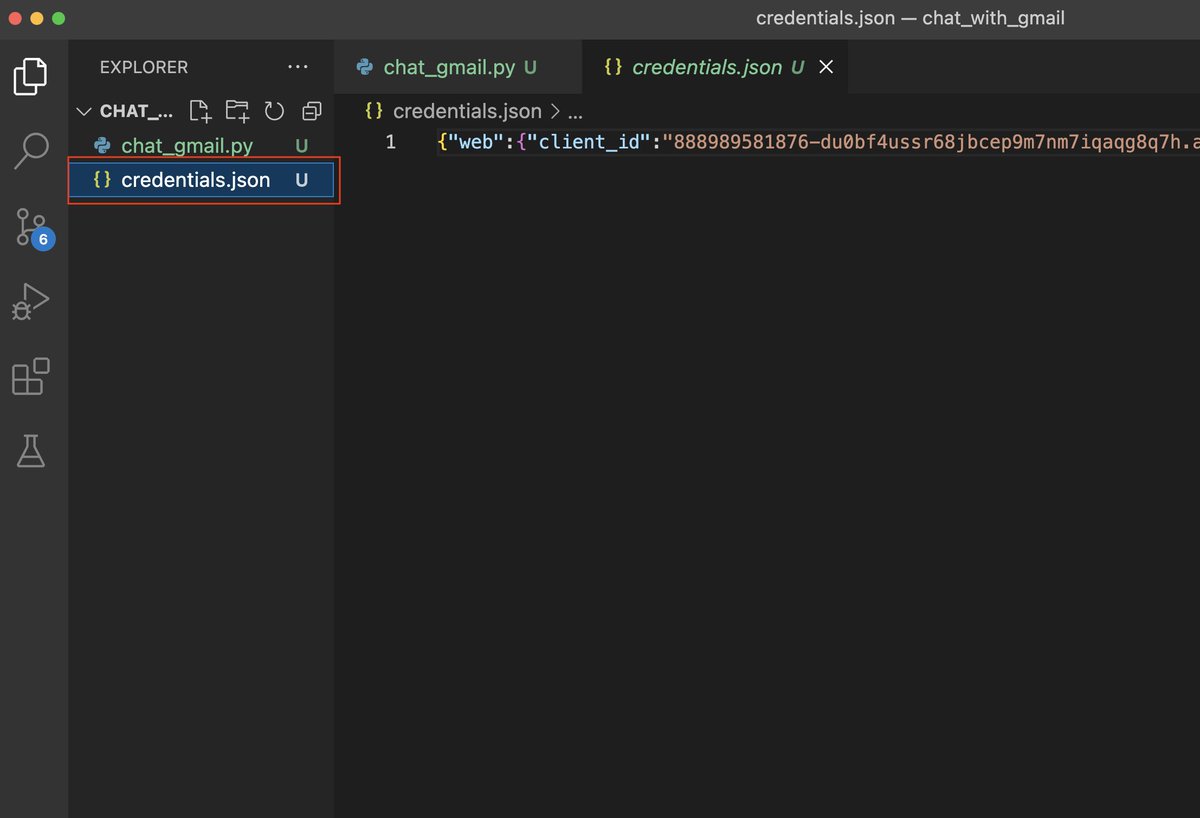This screenshot has width=1200, height=818.
Task: Open the Run and Debug view
Action: [x=31, y=302]
